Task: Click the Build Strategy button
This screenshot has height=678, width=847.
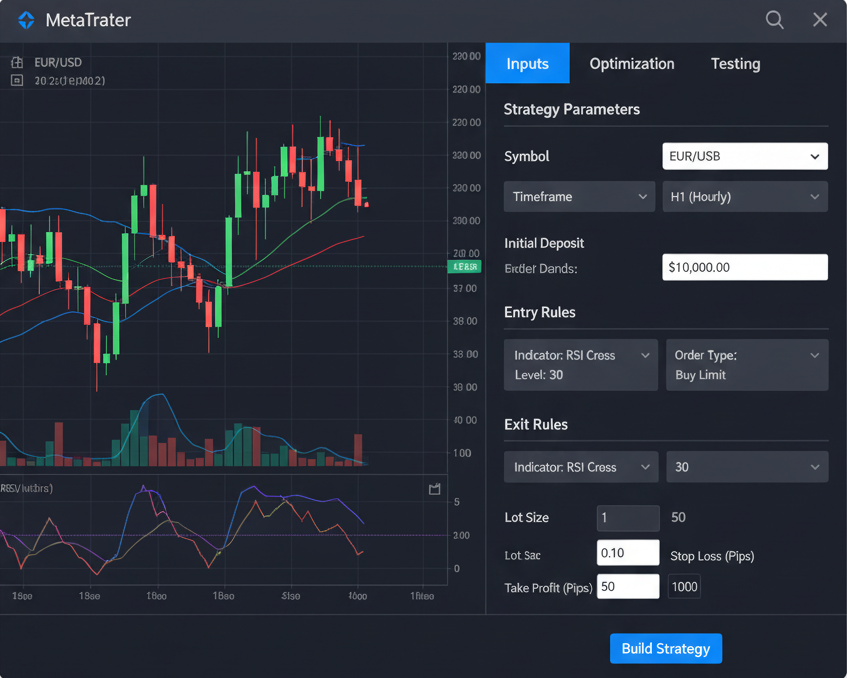Action: (665, 648)
